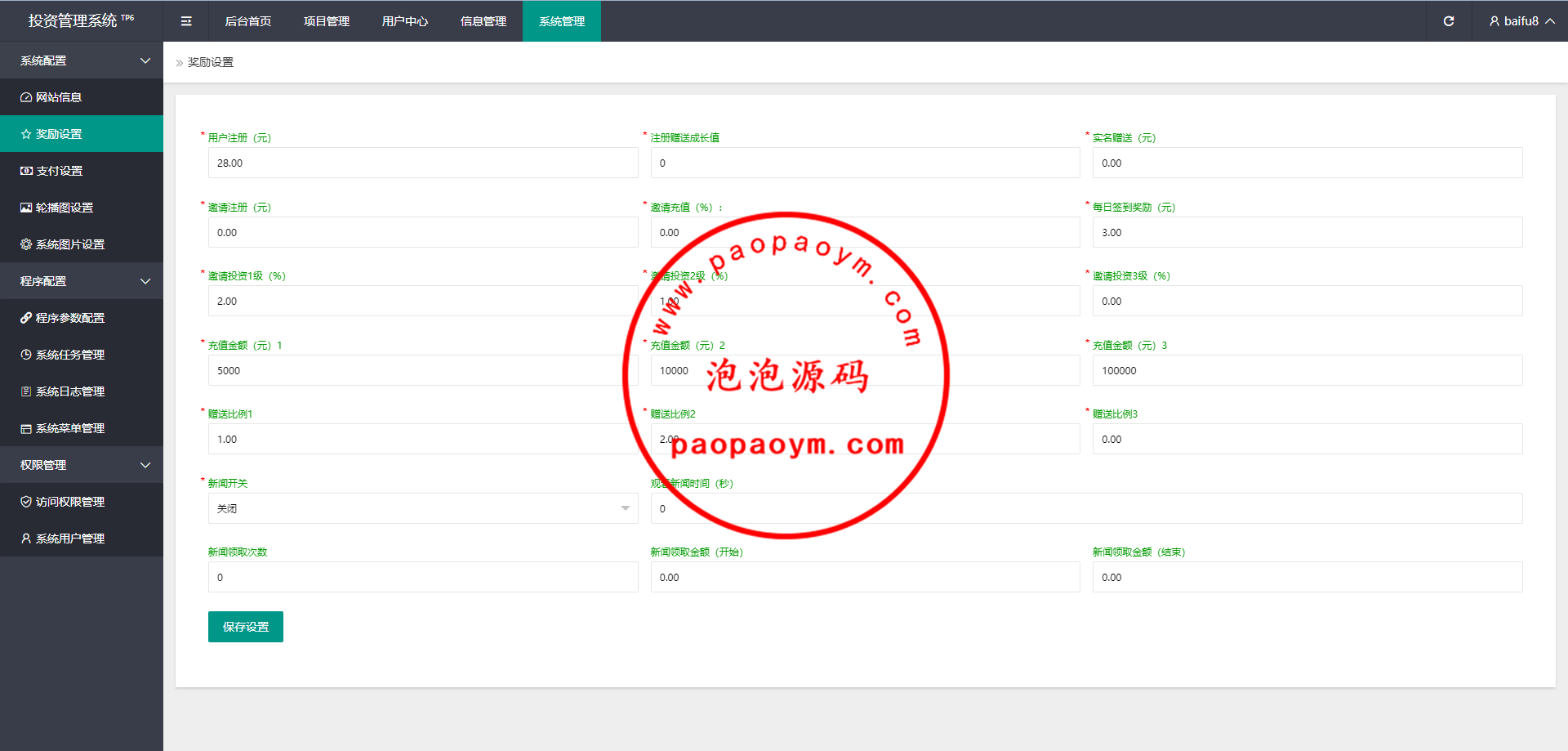Click the menu icon for 系统菜单管理
1568x751 pixels.
(x=26, y=428)
